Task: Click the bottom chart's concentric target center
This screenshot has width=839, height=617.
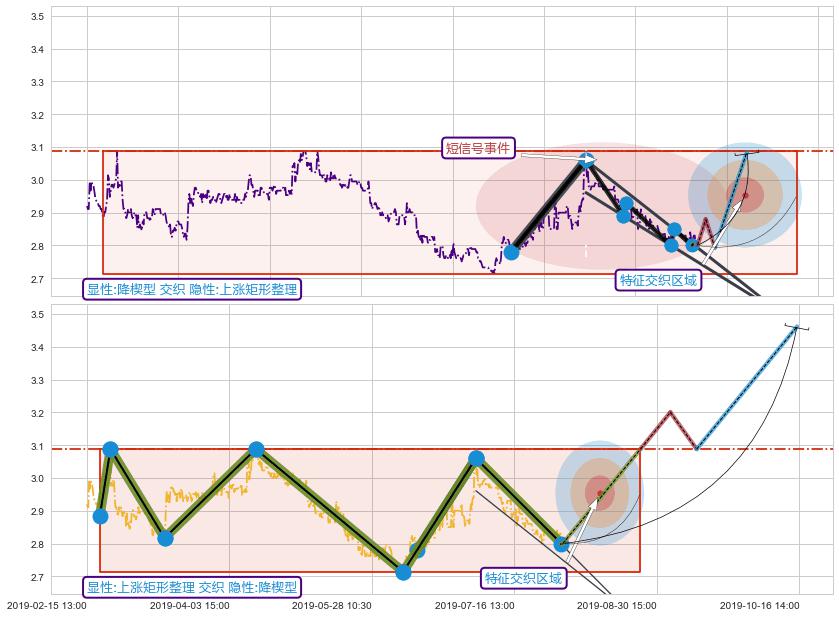Action: click(x=598, y=492)
